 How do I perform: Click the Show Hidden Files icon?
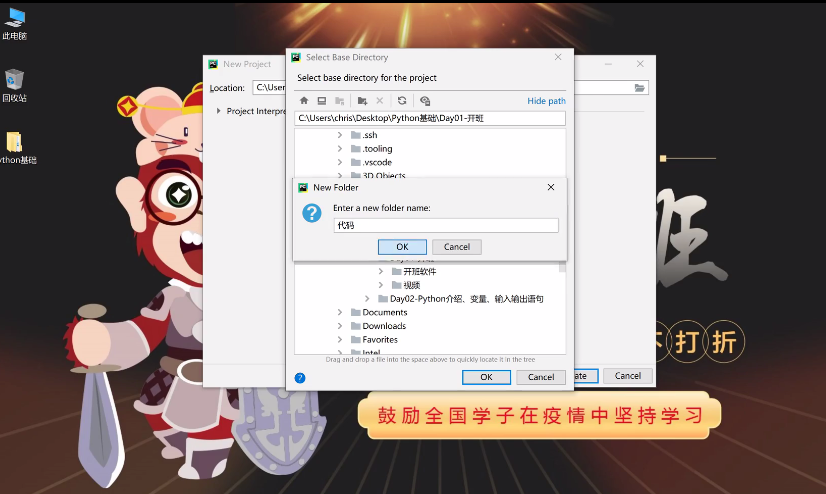[x=425, y=101]
